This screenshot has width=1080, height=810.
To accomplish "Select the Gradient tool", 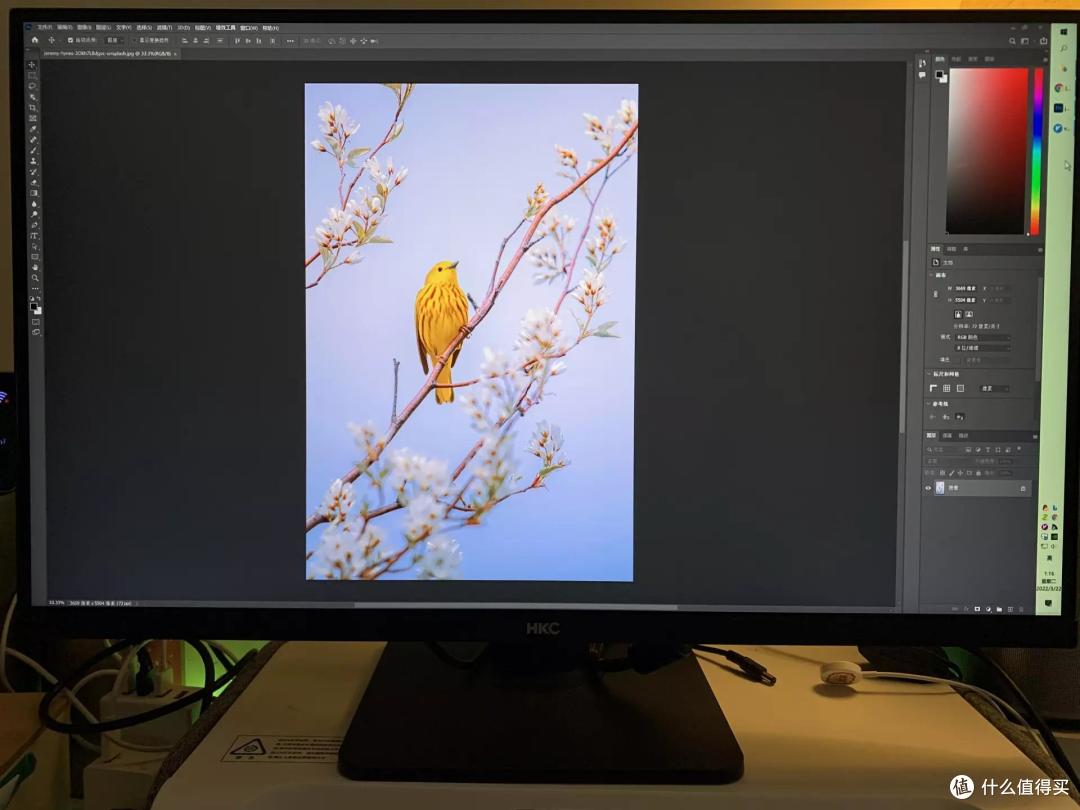I will point(33,193).
